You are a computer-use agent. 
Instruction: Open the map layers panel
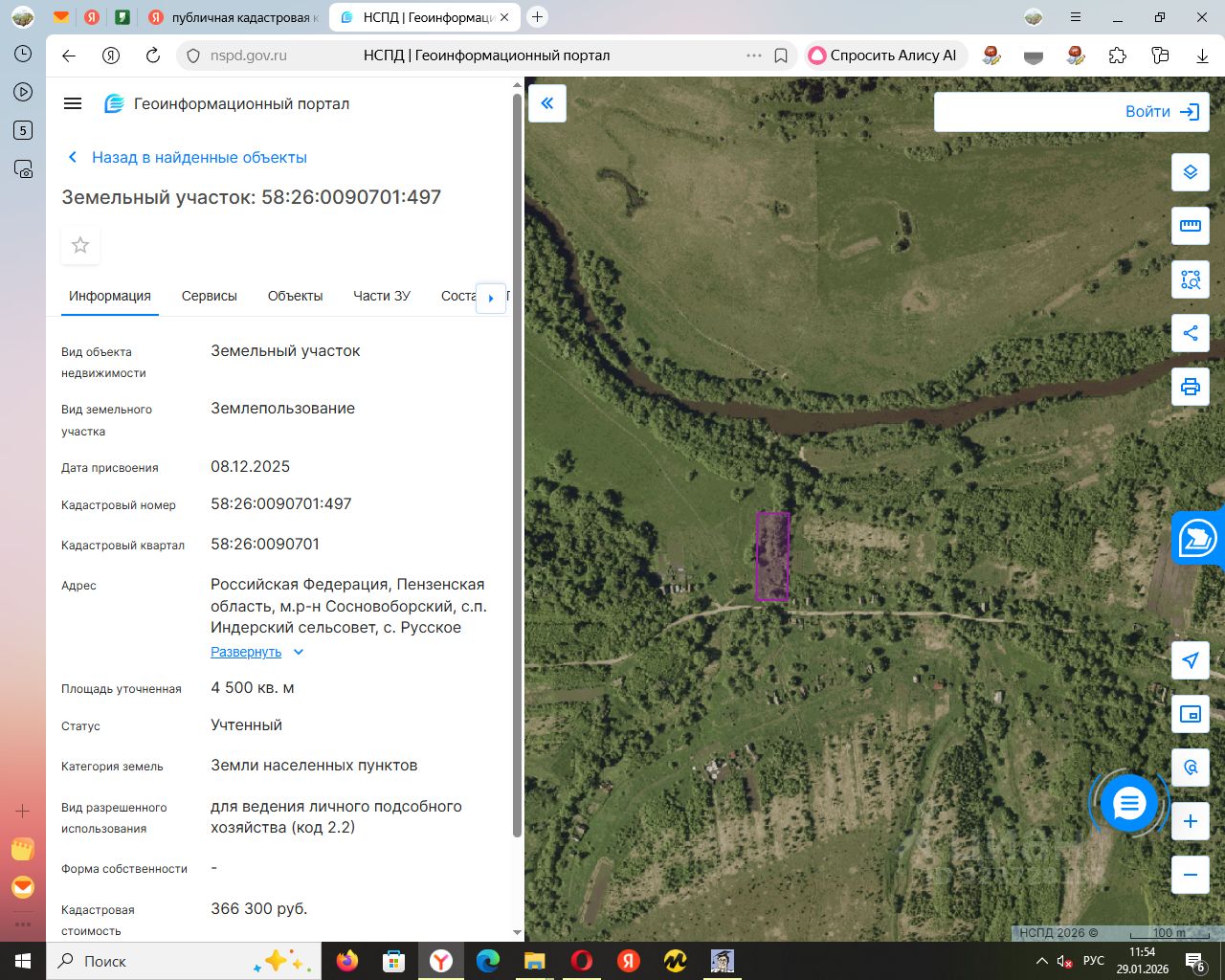click(1191, 172)
